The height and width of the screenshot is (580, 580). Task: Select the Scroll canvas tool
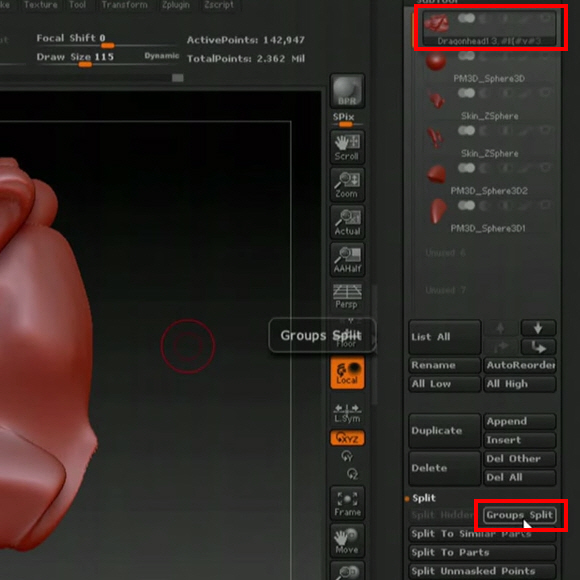click(x=347, y=147)
